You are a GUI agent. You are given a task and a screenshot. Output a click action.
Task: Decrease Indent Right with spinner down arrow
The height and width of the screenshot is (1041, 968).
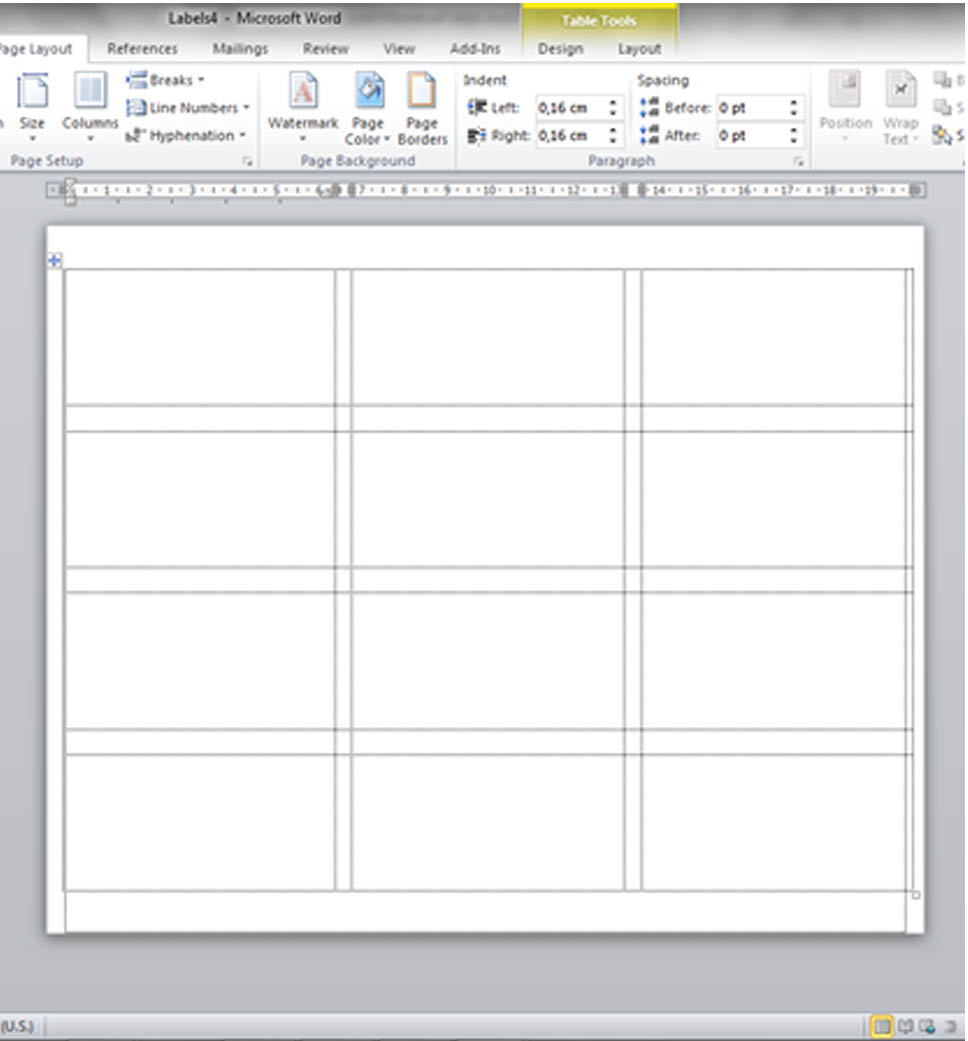pyautogui.click(x=613, y=141)
